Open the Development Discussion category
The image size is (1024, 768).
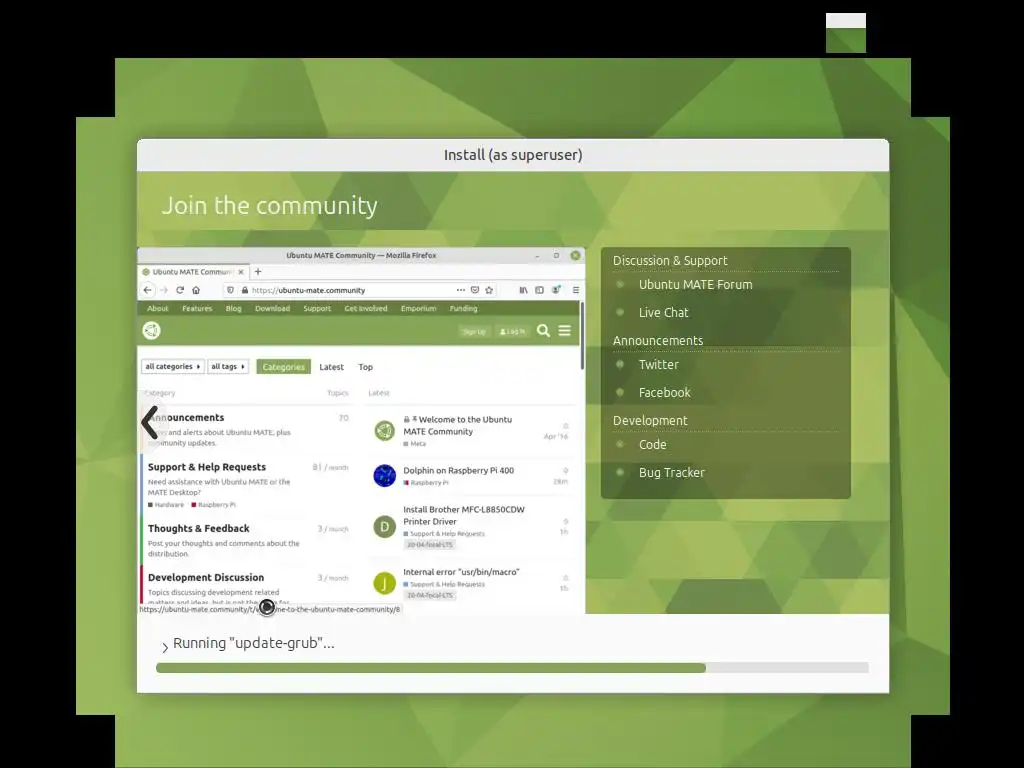tap(206, 577)
